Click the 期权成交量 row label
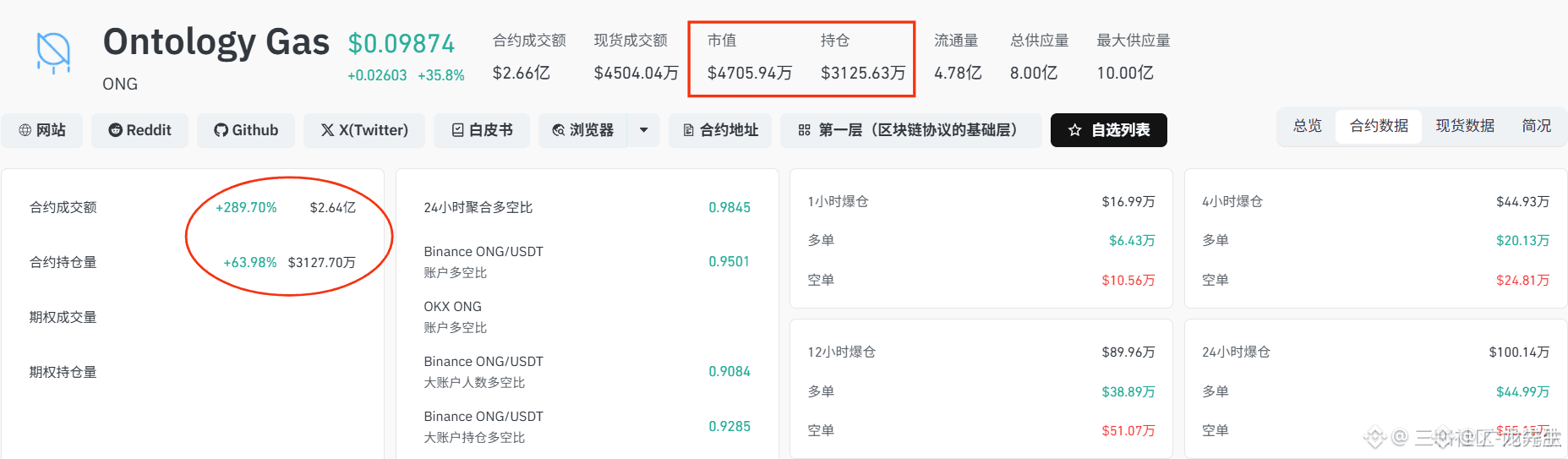The height and width of the screenshot is (459, 1568). 63,318
